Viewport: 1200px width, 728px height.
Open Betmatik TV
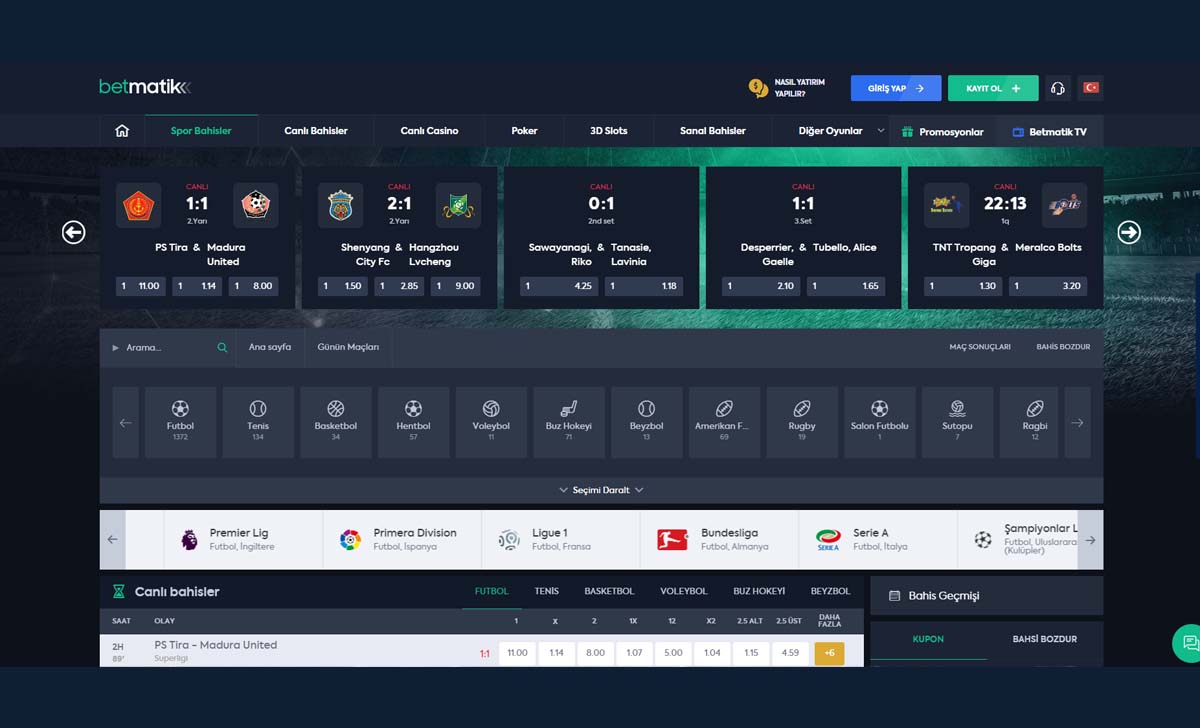click(x=1050, y=131)
